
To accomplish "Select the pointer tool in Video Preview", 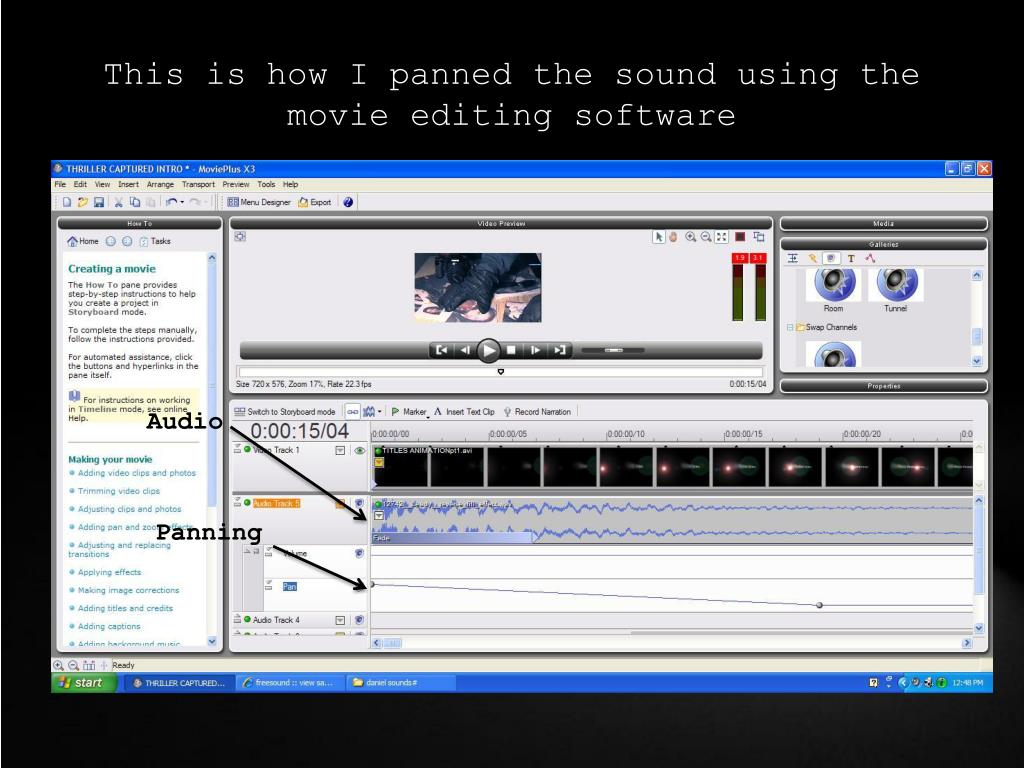I will pyautogui.click(x=658, y=237).
